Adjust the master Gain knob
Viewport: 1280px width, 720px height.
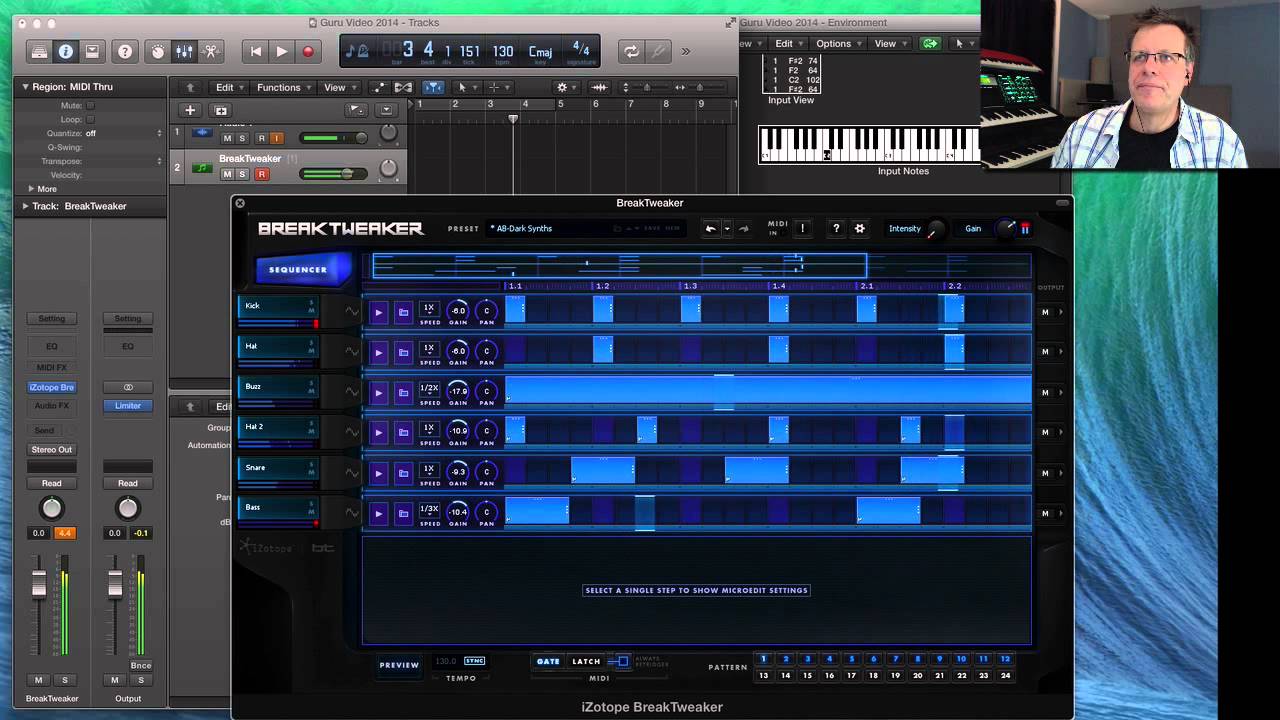click(1008, 228)
